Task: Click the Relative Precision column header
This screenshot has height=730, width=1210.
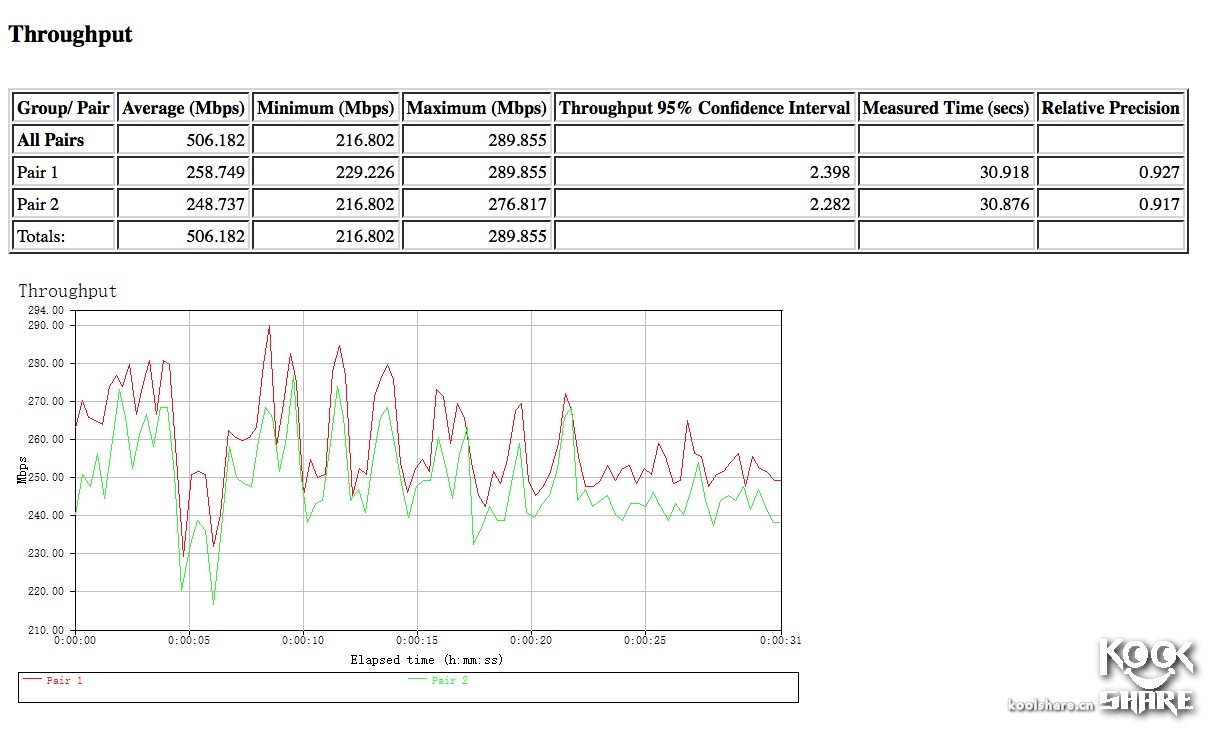Action: (1111, 108)
